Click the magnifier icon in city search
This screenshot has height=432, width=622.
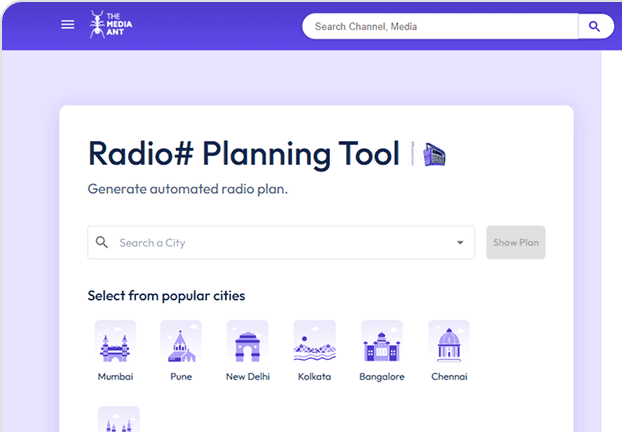(x=102, y=242)
